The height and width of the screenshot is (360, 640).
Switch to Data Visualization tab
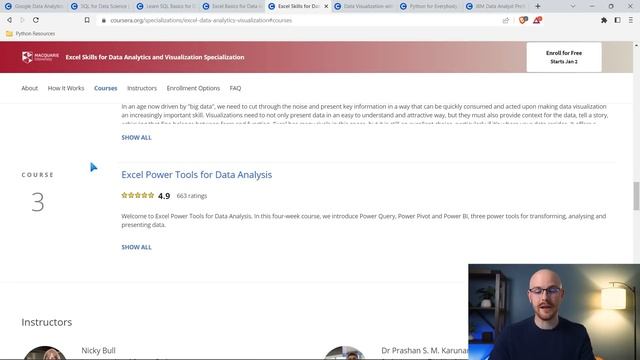364,6
